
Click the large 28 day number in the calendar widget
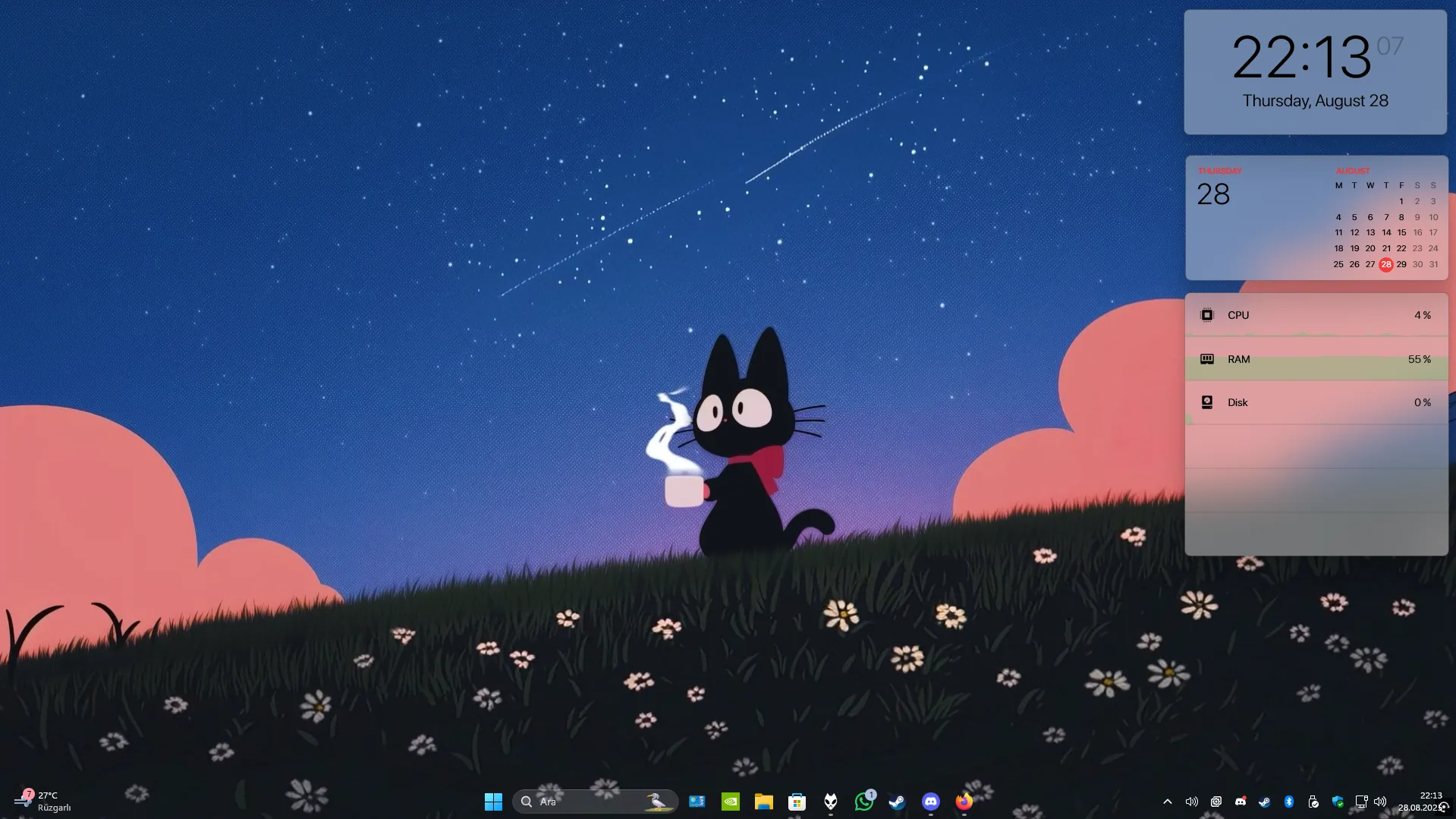[1213, 194]
